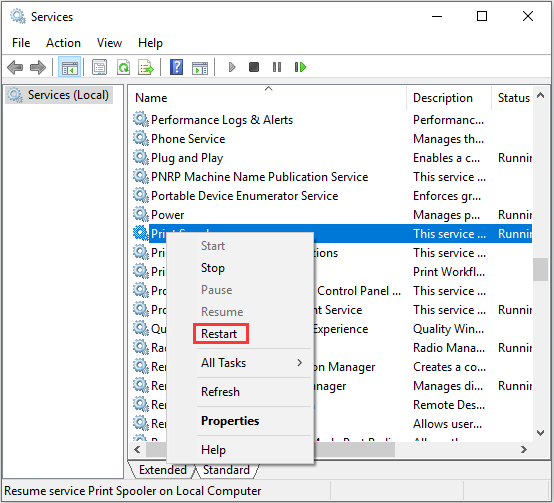Toggle Show/Hide Console Tree icon
The width and height of the screenshot is (554, 503).
pos(70,67)
